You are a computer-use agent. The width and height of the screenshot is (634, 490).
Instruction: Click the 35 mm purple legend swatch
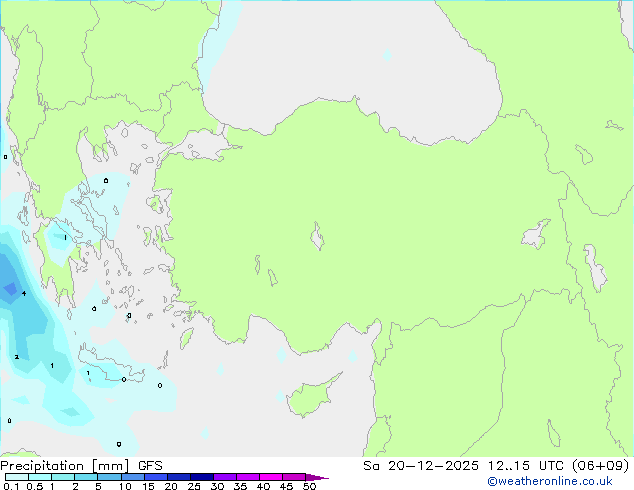tap(247, 477)
